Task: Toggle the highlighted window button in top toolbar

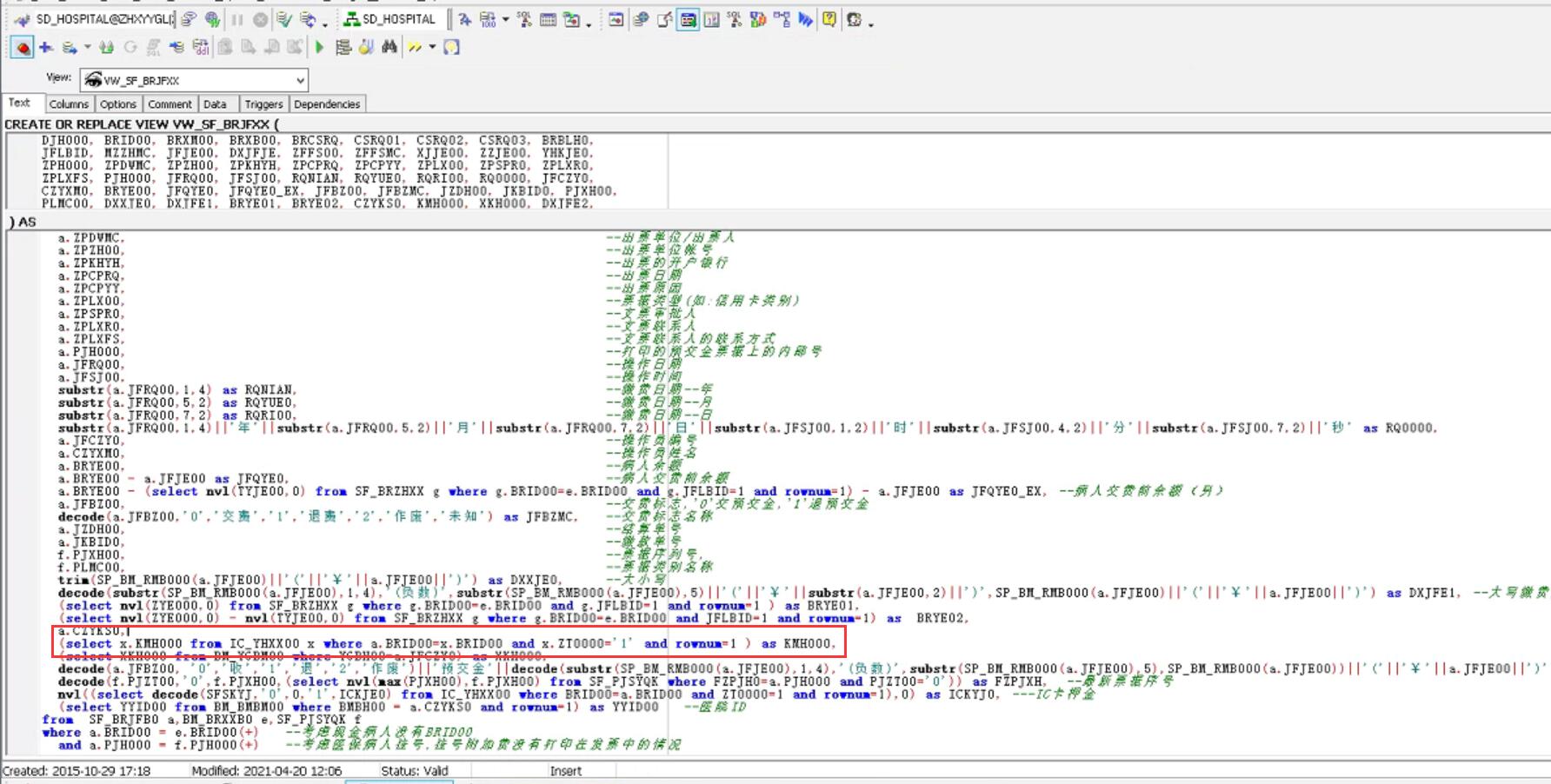Action: click(x=688, y=19)
